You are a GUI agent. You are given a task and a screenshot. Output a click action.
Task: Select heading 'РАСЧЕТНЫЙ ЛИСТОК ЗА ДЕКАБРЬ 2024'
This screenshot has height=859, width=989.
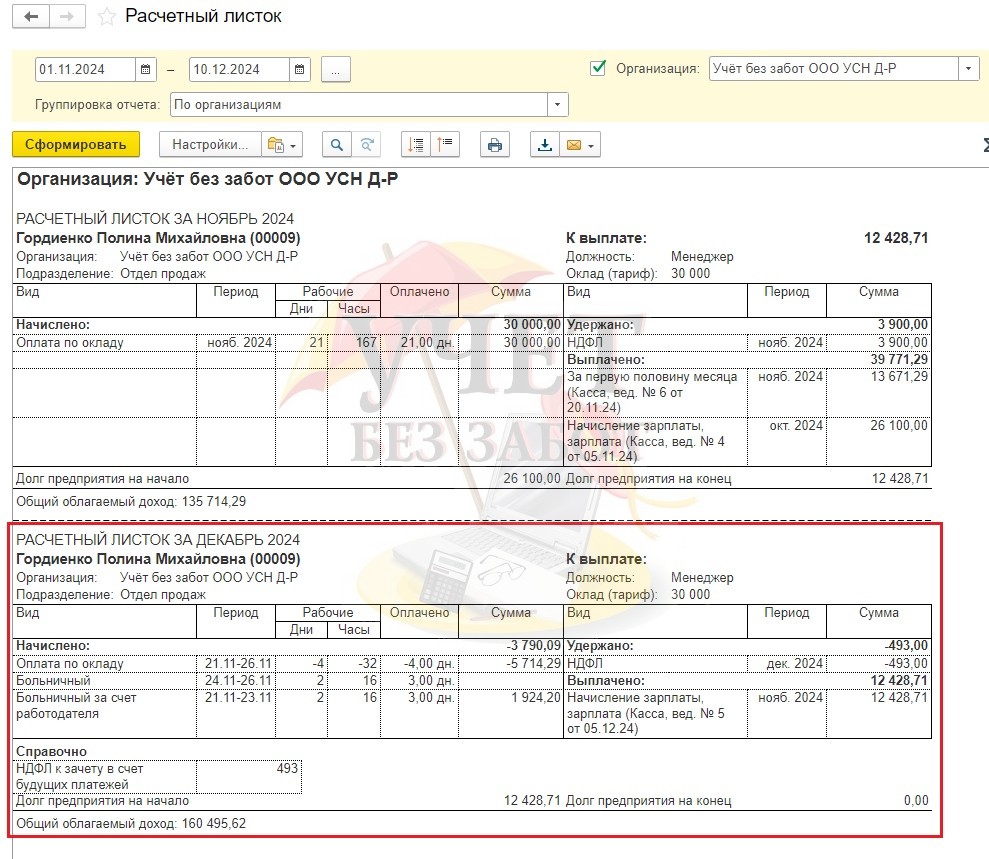coord(158,540)
